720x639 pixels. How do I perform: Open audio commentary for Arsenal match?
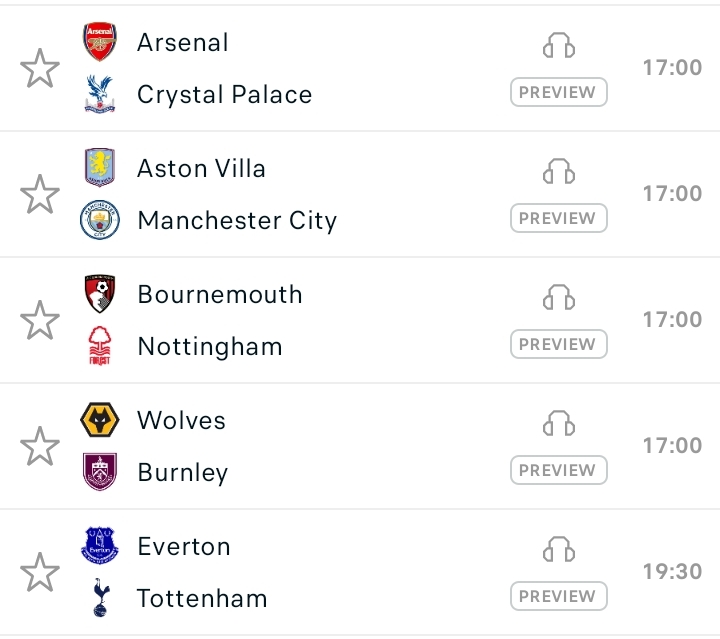pos(559,46)
